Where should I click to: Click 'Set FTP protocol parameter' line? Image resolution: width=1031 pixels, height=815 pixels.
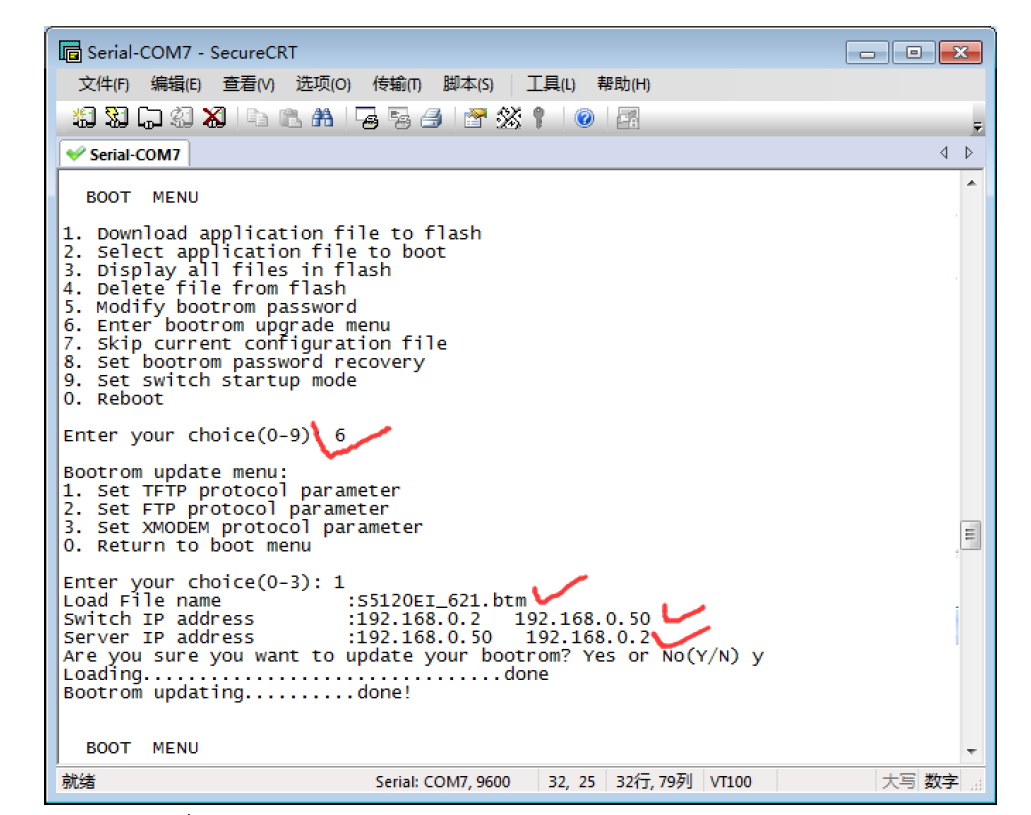pos(226,509)
